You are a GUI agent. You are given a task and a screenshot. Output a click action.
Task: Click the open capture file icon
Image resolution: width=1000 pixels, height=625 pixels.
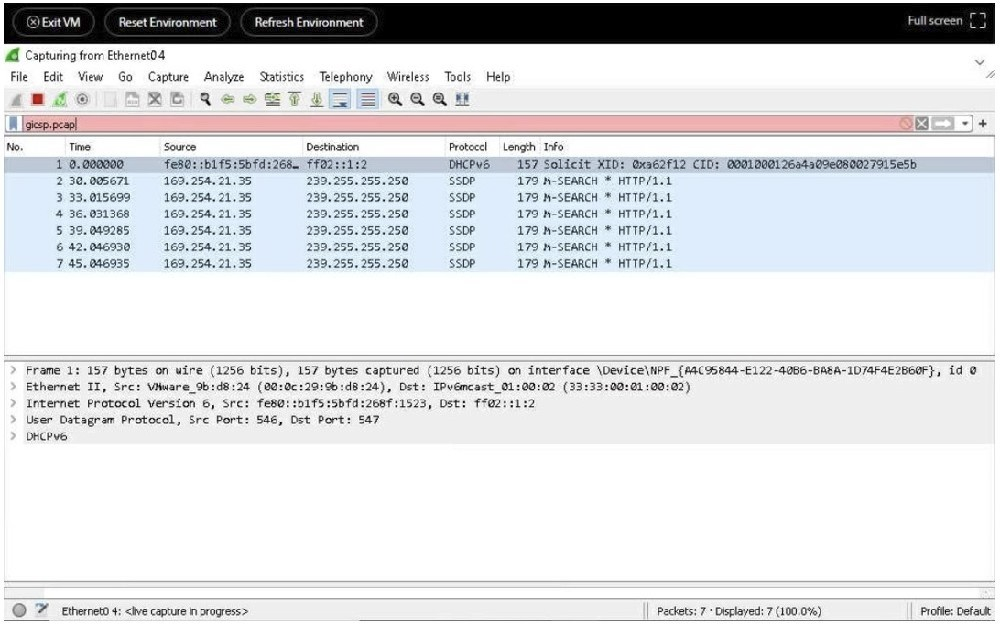(110, 99)
